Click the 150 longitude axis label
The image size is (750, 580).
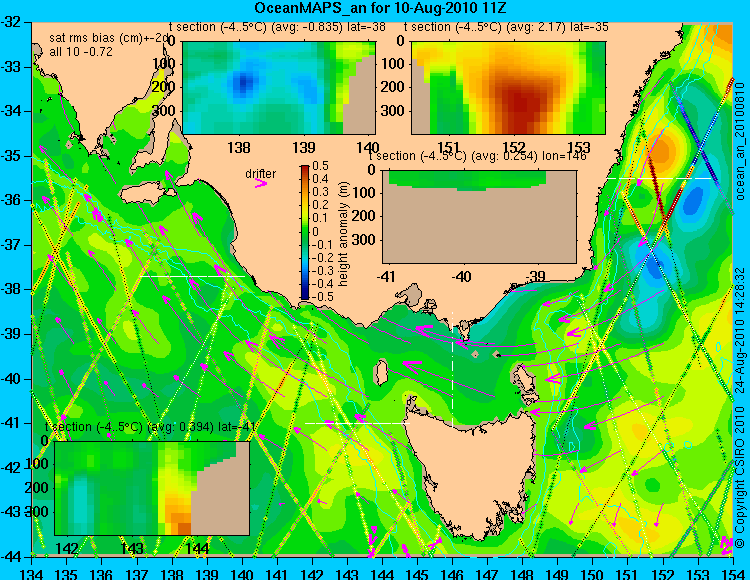(592, 573)
